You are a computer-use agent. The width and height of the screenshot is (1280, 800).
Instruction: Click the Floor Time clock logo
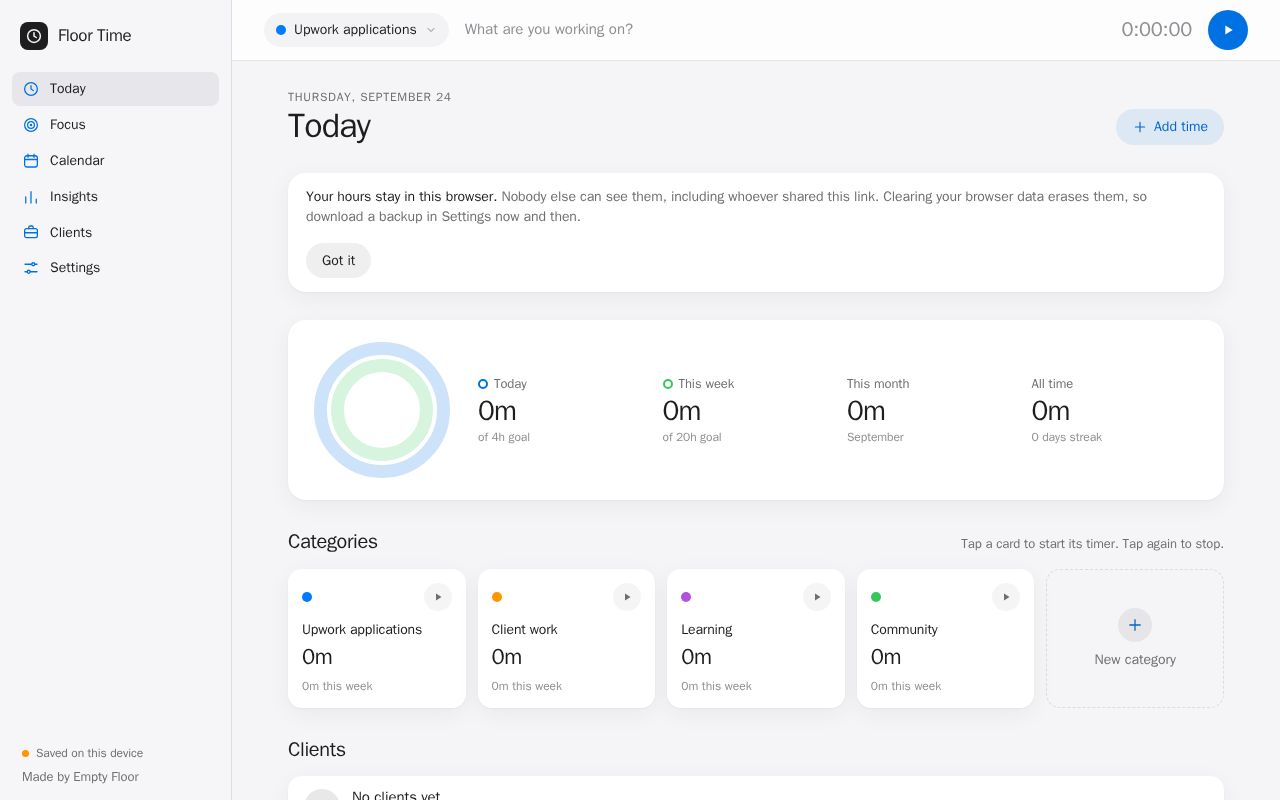point(34,36)
